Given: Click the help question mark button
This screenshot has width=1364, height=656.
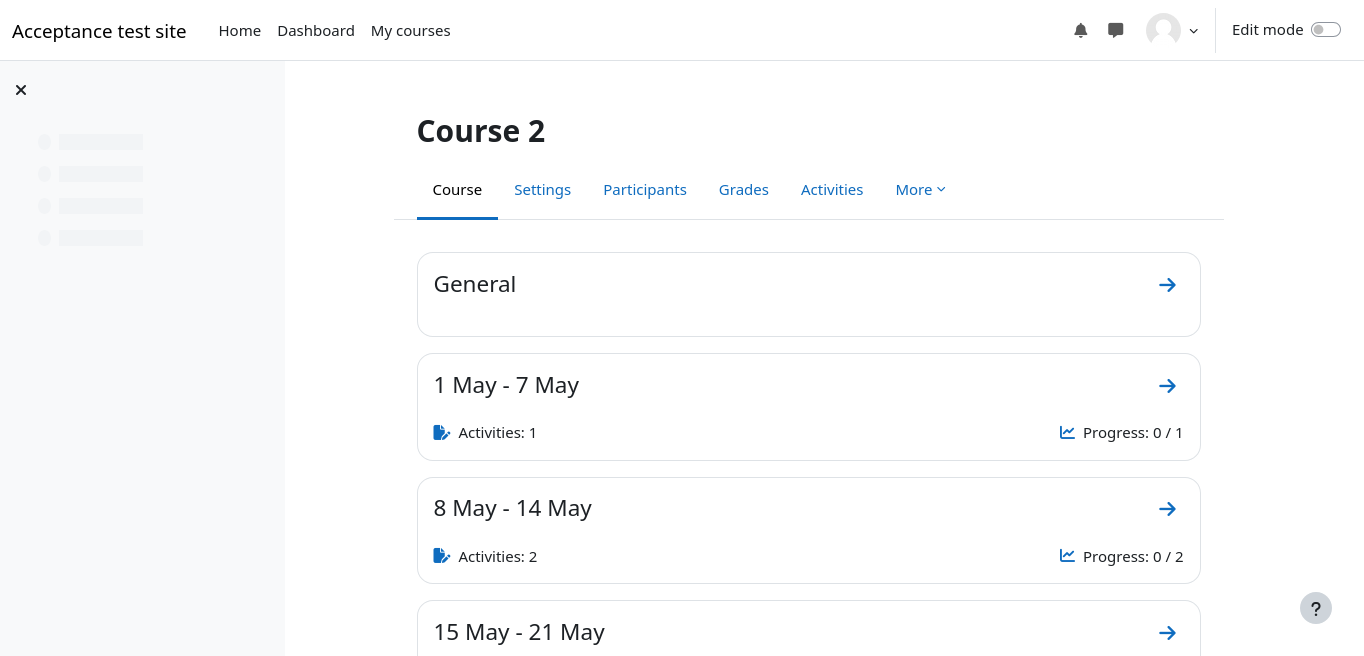Looking at the screenshot, I should (1315, 608).
